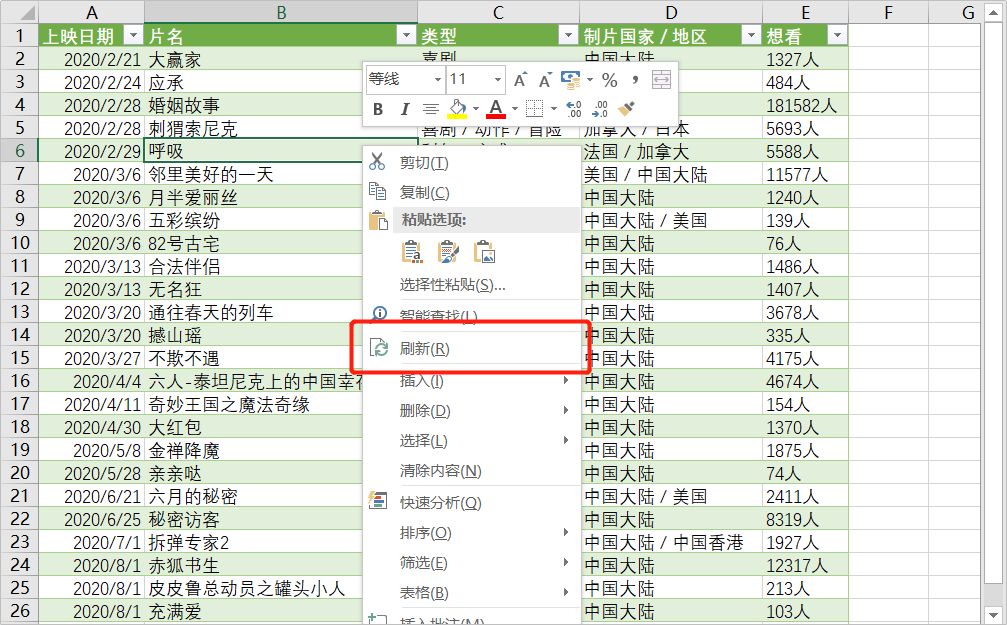1007x625 pixels.
Task: Choose 清除内容(N) clear contents
Action: pos(470,471)
